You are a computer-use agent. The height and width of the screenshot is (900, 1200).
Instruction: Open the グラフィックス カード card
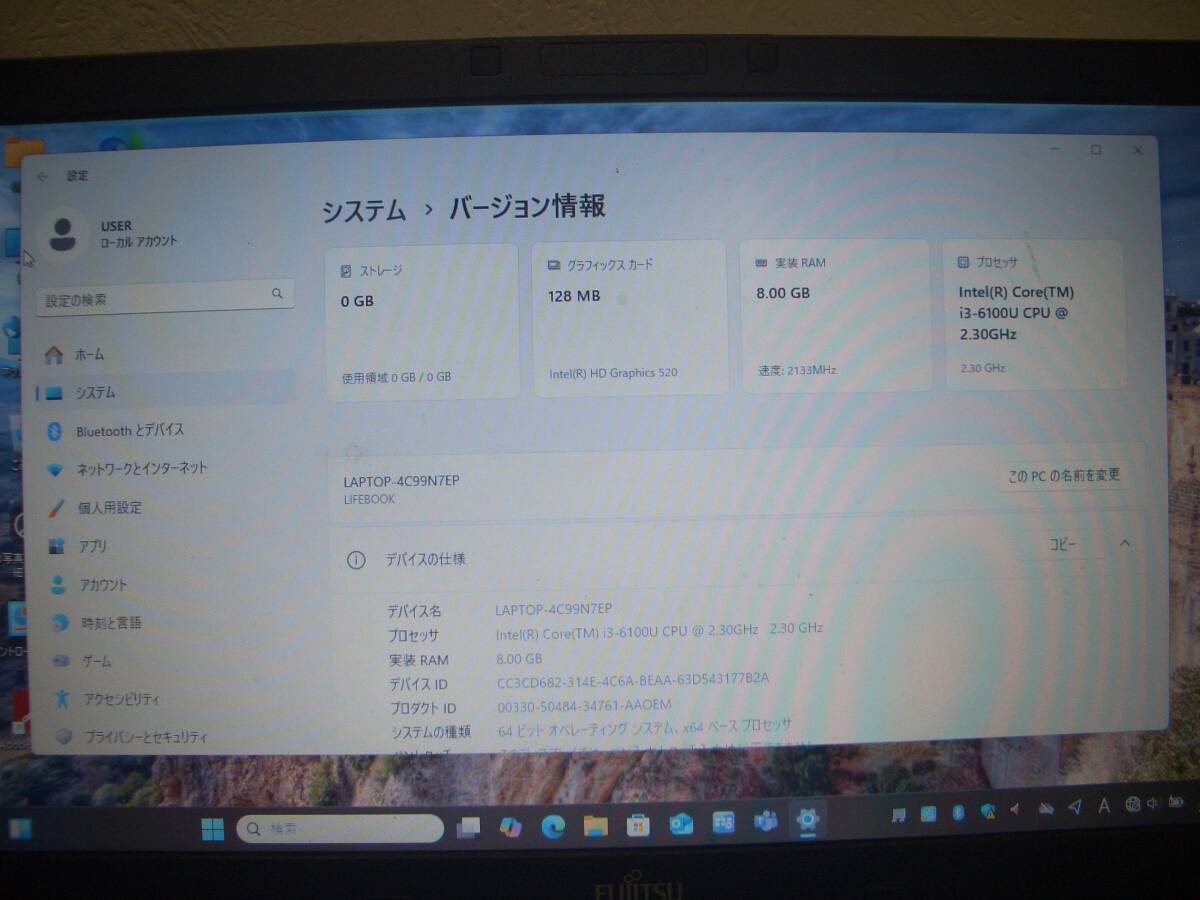[630, 317]
